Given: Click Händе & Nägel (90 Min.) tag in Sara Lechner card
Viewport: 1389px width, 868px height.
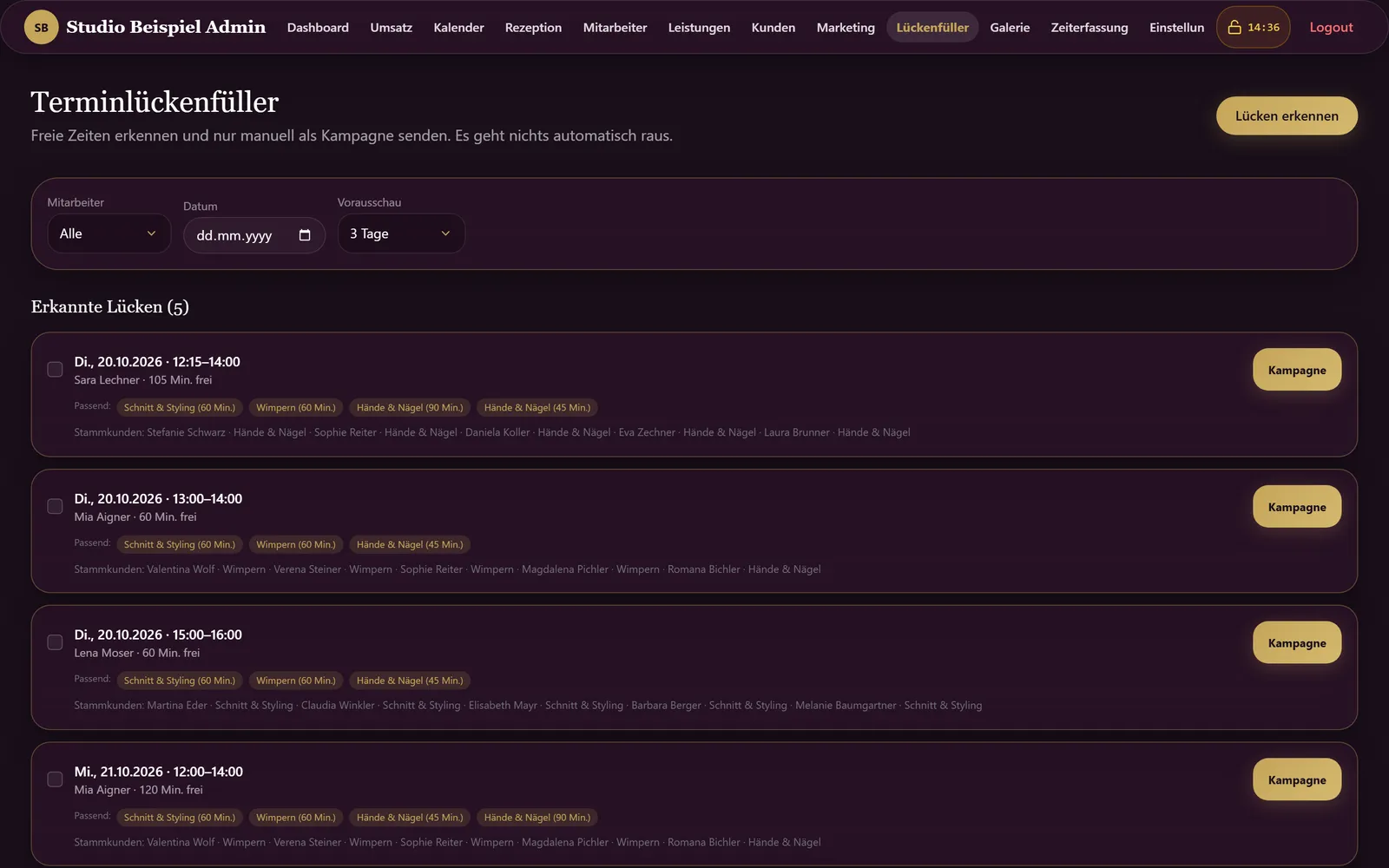Looking at the screenshot, I should pos(410,407).
